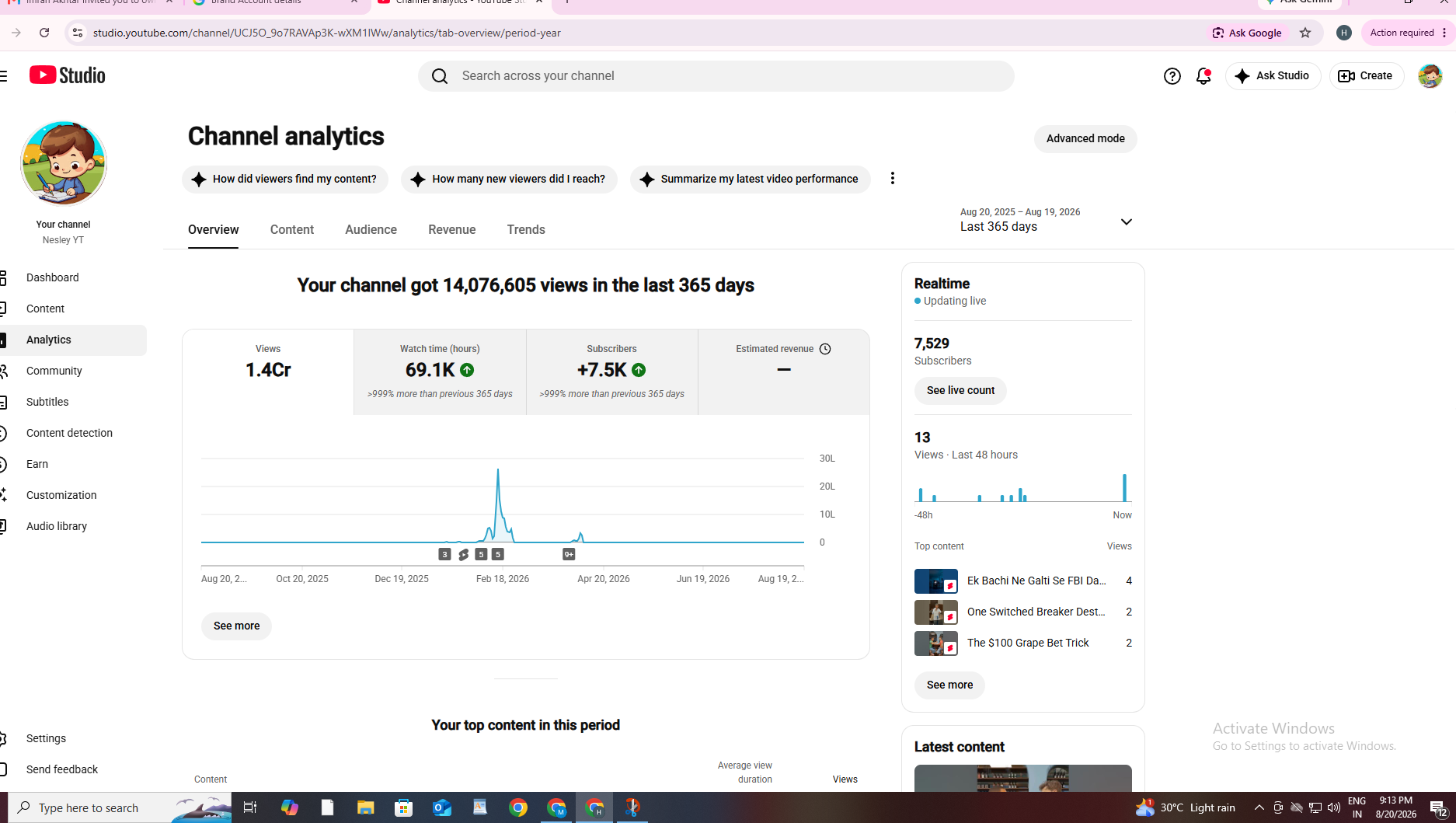Open the Windows notification center icon
The height and width of the screenshot is (823, 1456).
[x=1438, y=808]
